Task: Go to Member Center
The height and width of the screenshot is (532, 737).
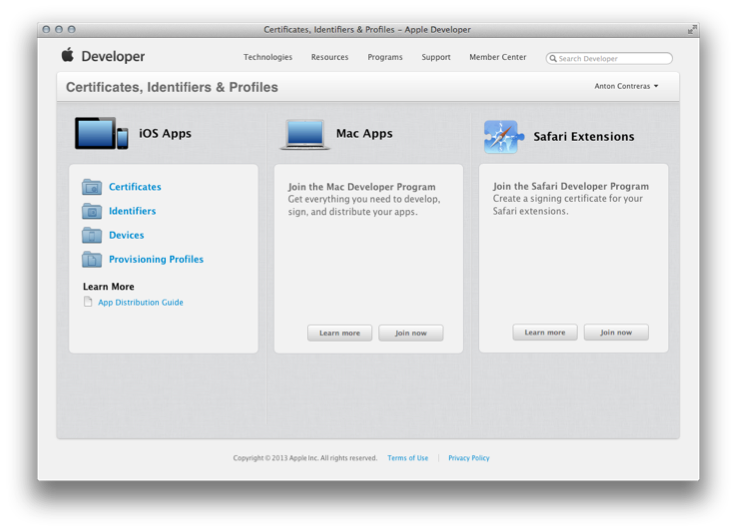Action: pos(497,57)
